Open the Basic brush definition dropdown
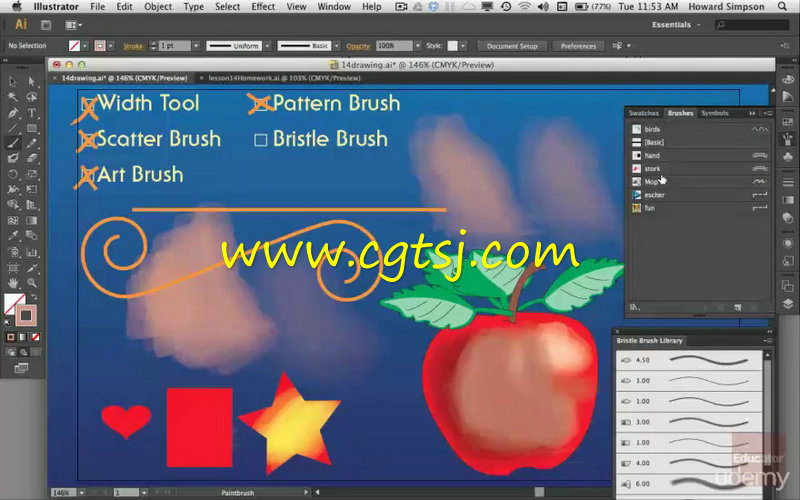Screen dimensions: 800x500 click(x=336, y=46)
